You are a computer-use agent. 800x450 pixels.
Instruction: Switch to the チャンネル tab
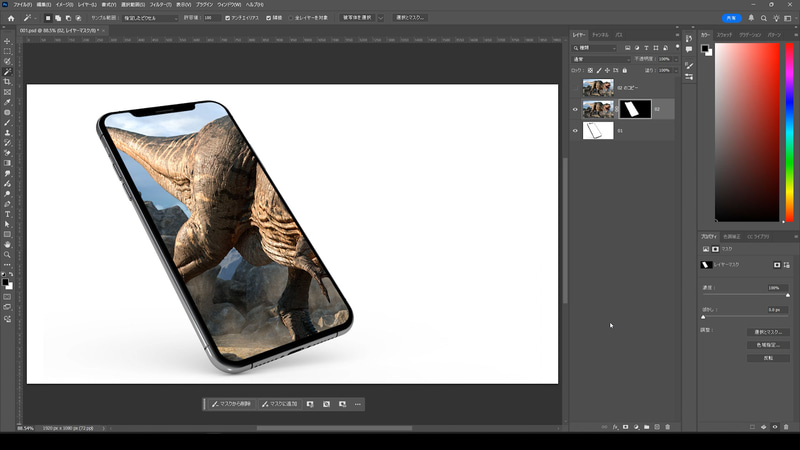click(600, 34)
